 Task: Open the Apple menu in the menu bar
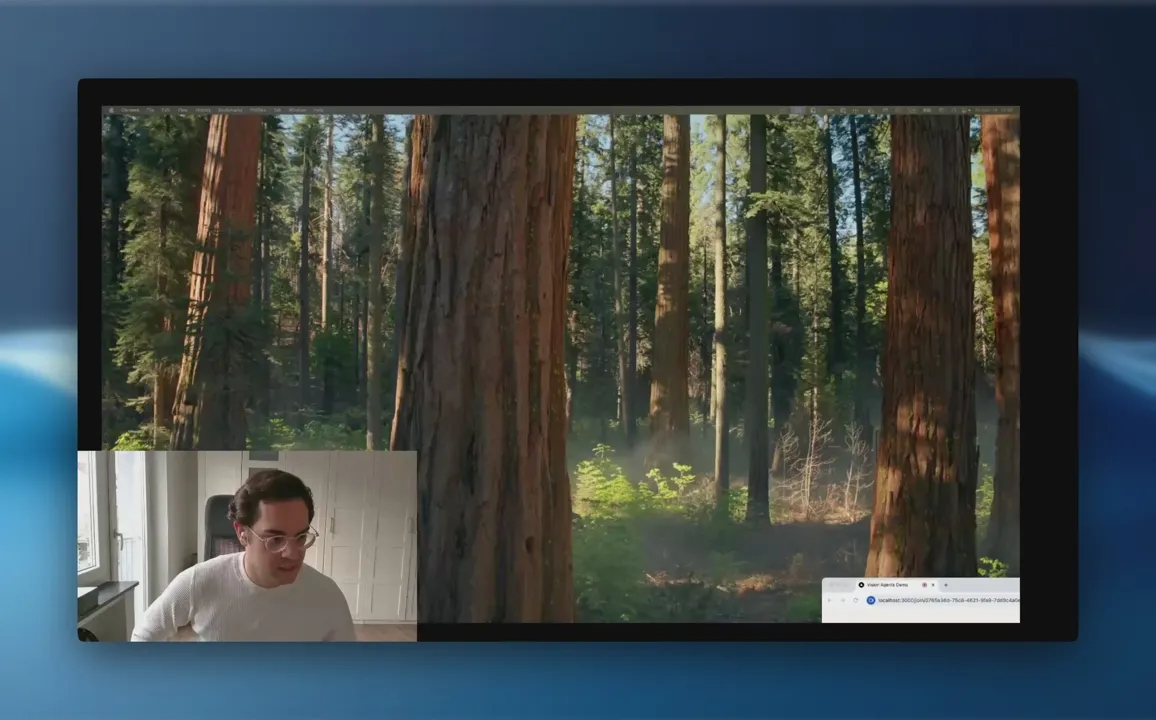click(111, 111)
